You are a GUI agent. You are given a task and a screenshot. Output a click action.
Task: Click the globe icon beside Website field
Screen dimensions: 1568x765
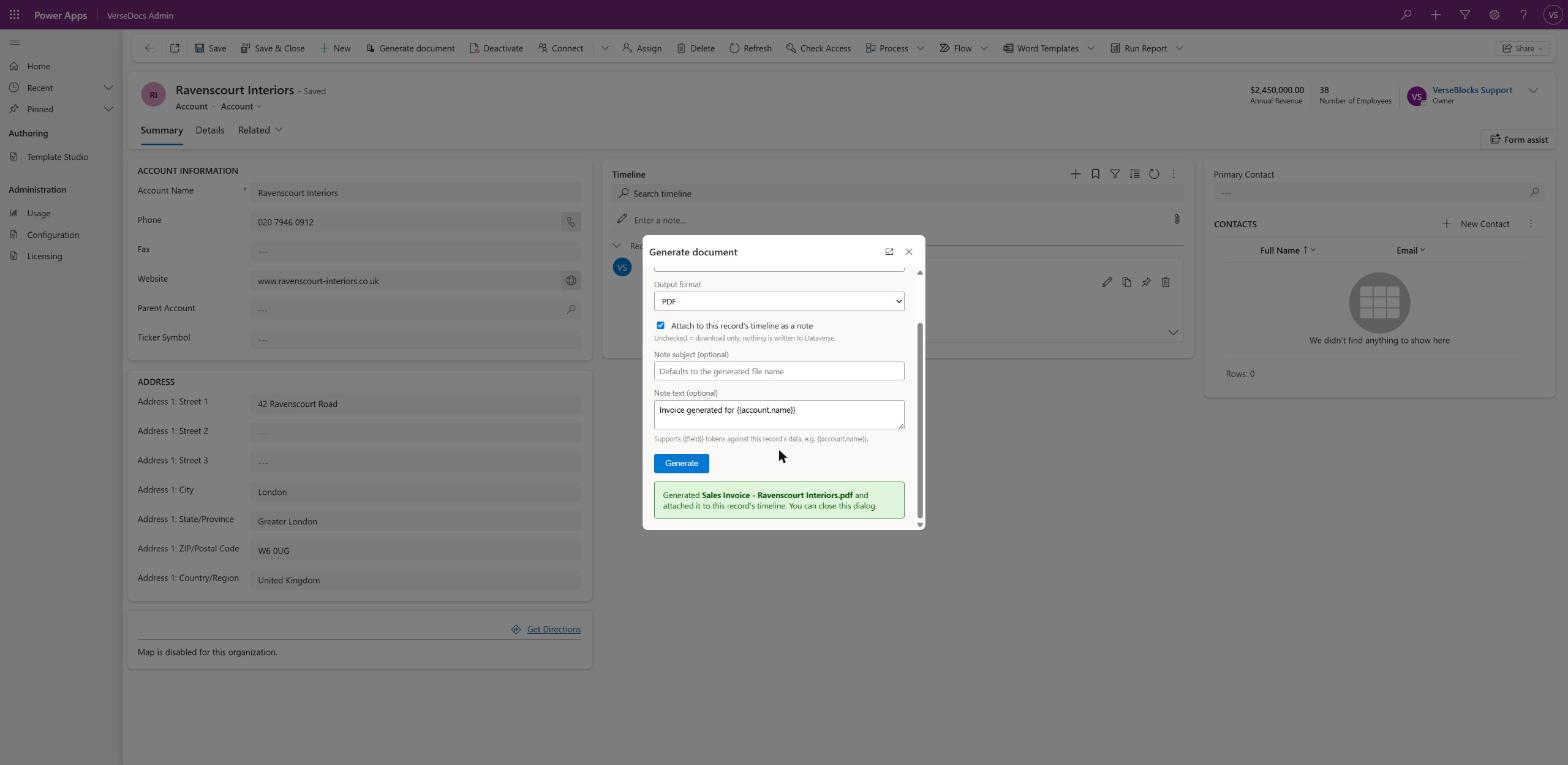571,281
